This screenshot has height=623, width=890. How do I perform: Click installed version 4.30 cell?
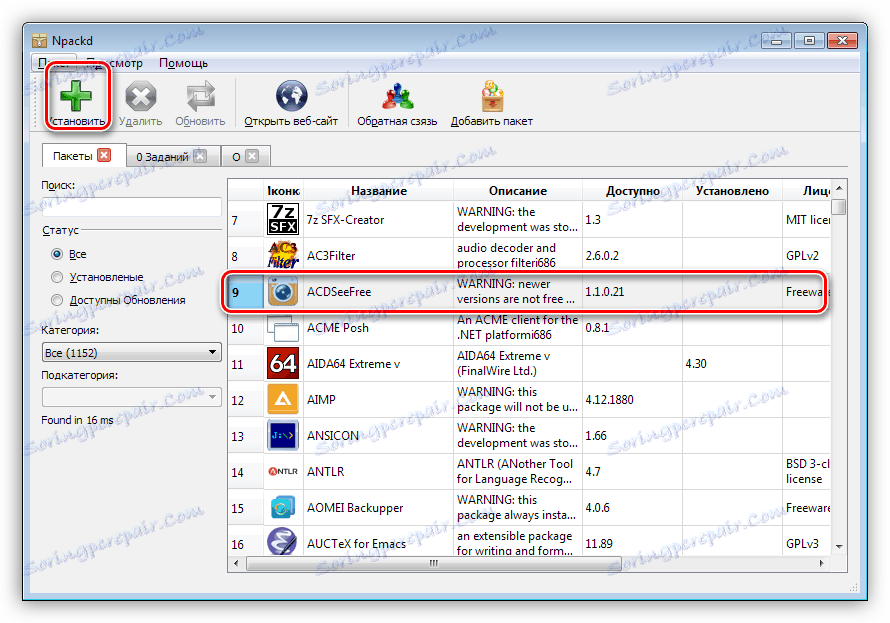pyautogui.click(x=732, y=363)
